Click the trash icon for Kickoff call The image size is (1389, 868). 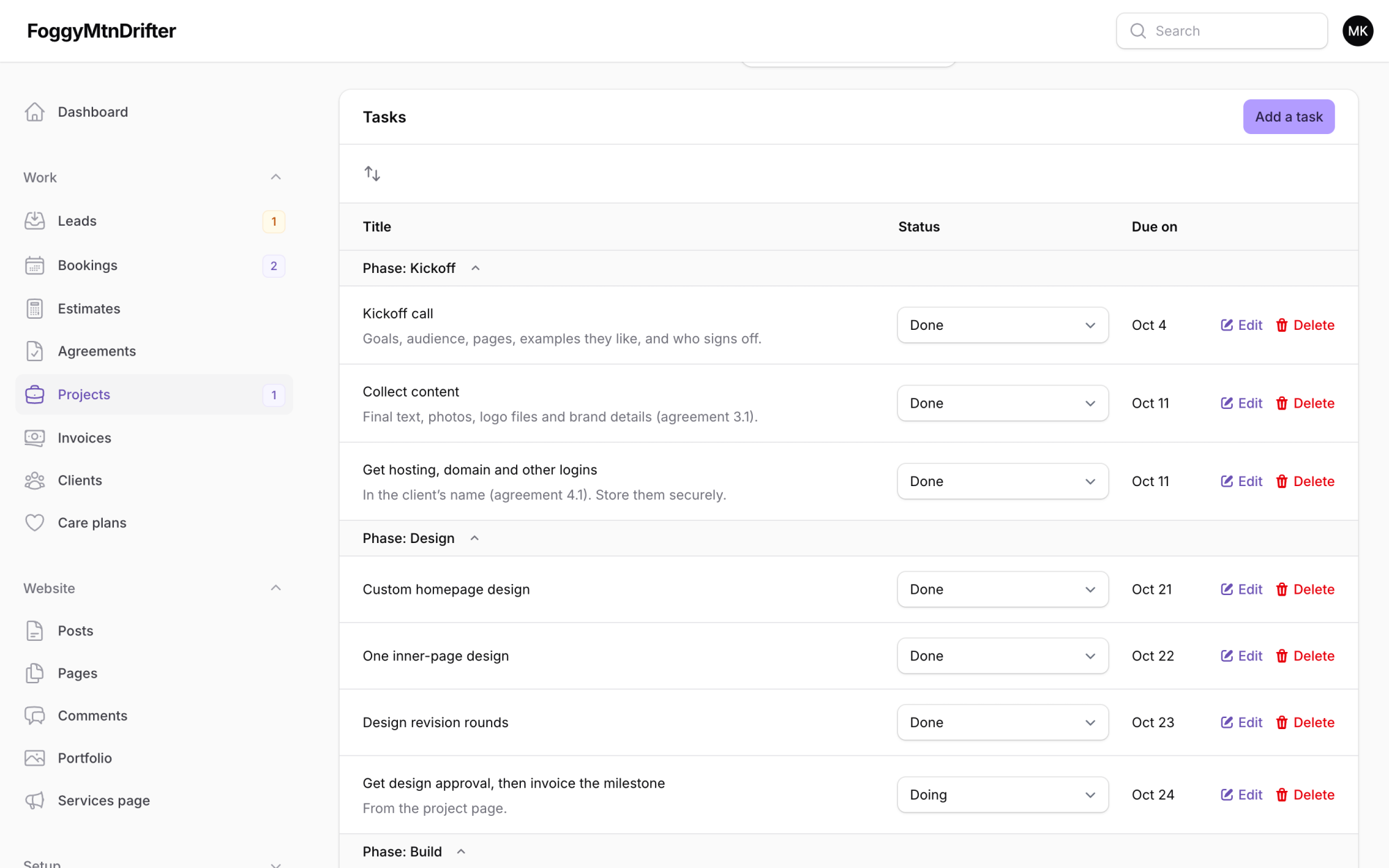point(1282,325)
